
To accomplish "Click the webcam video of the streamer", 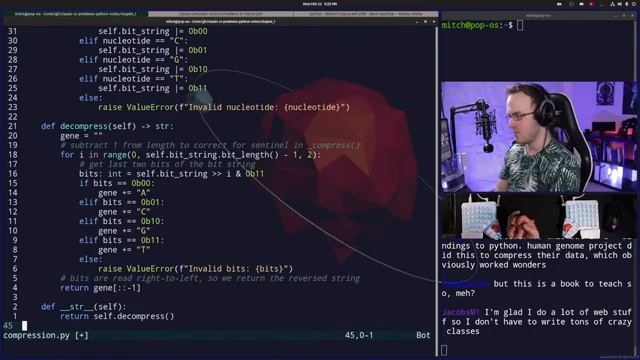I will (539, 136).
